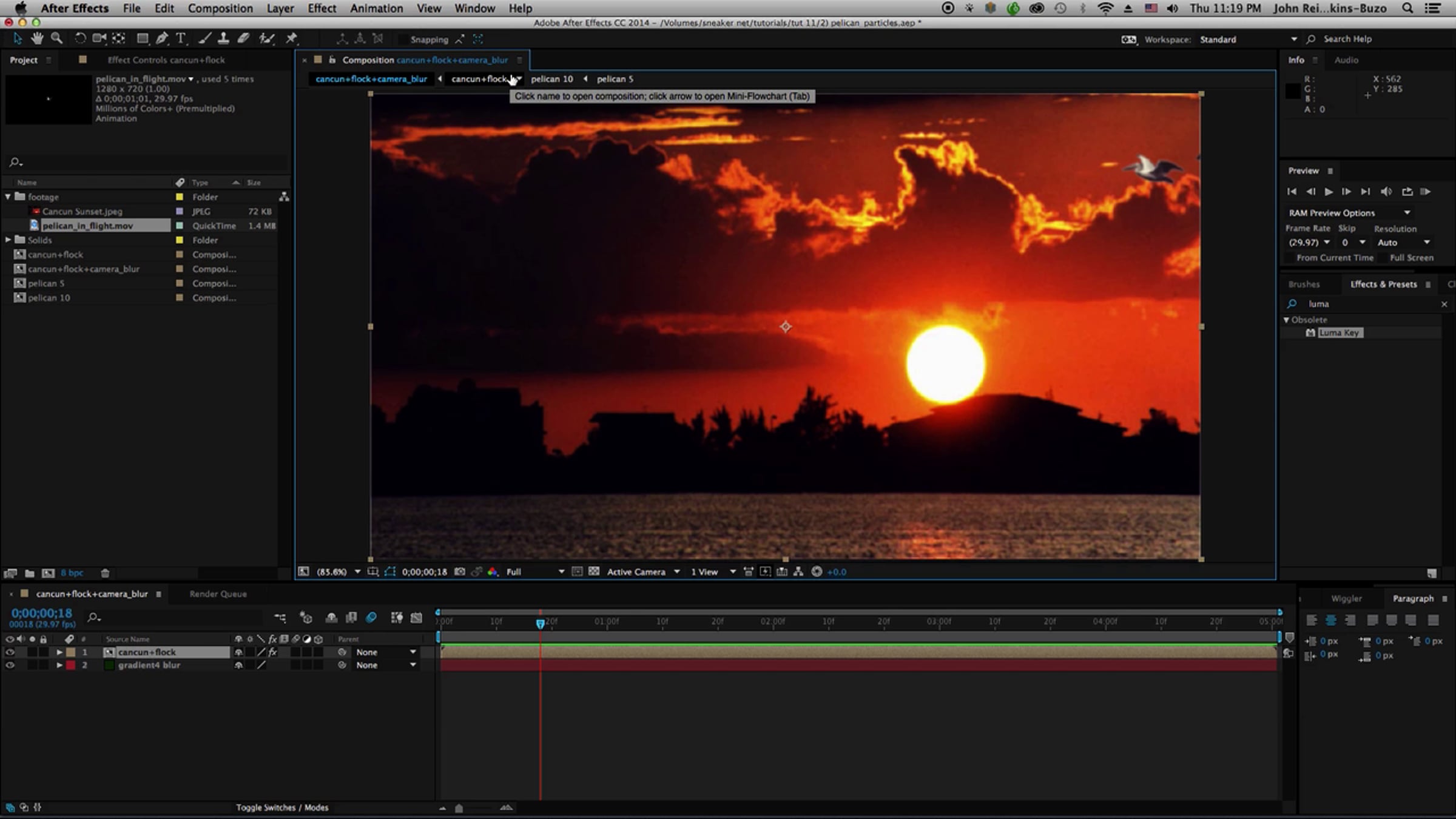The image size is (1456, 819).
Task: Toggle visibility of gradient4 blur layer
Action: coord(10,666)
